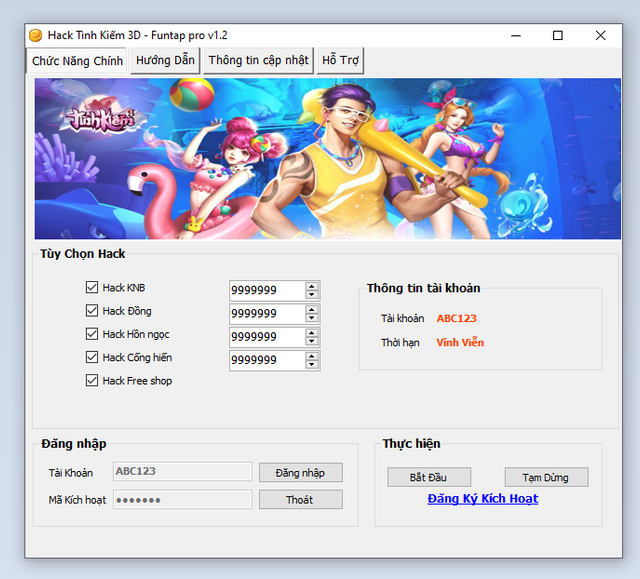Toggle the Hack KNB checkbox
This screenshot has width=640, height=579.
[93, 288]
